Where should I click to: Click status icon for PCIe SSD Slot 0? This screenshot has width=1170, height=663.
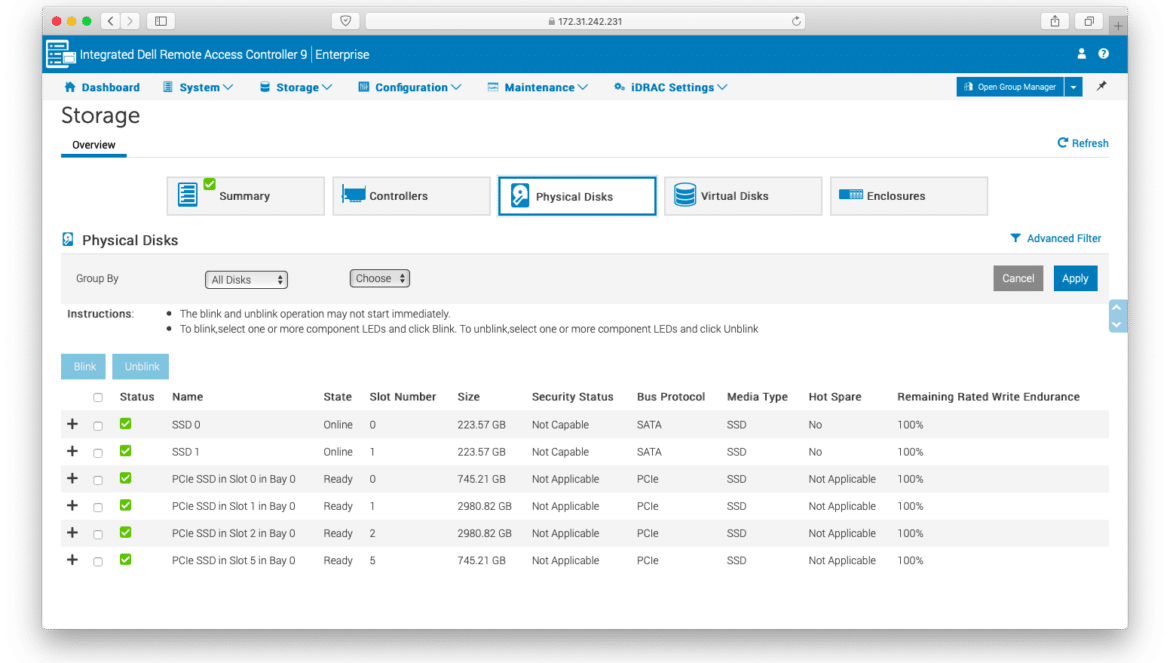(x=125, y=478)
